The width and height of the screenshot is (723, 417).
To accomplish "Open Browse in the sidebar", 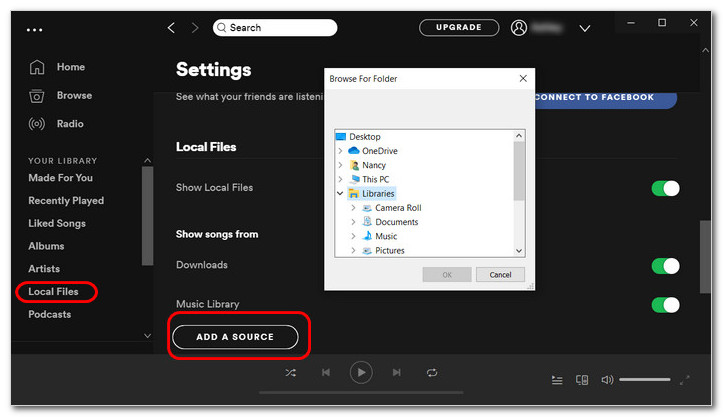I will 74,95.
